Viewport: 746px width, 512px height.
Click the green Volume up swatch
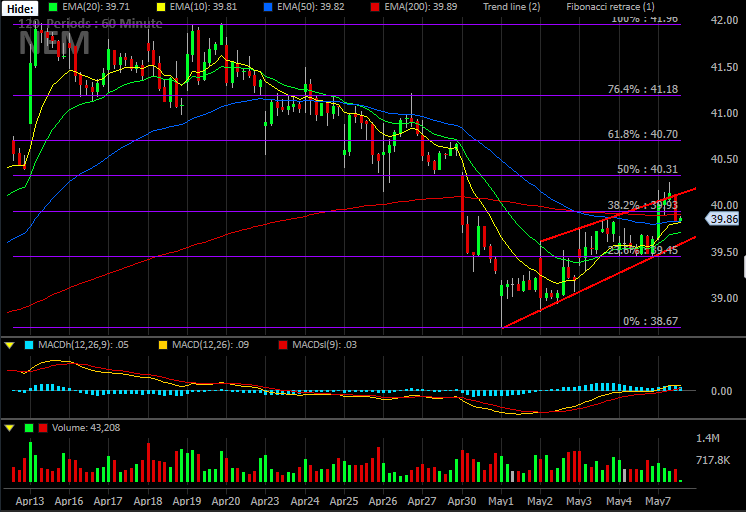29,428
